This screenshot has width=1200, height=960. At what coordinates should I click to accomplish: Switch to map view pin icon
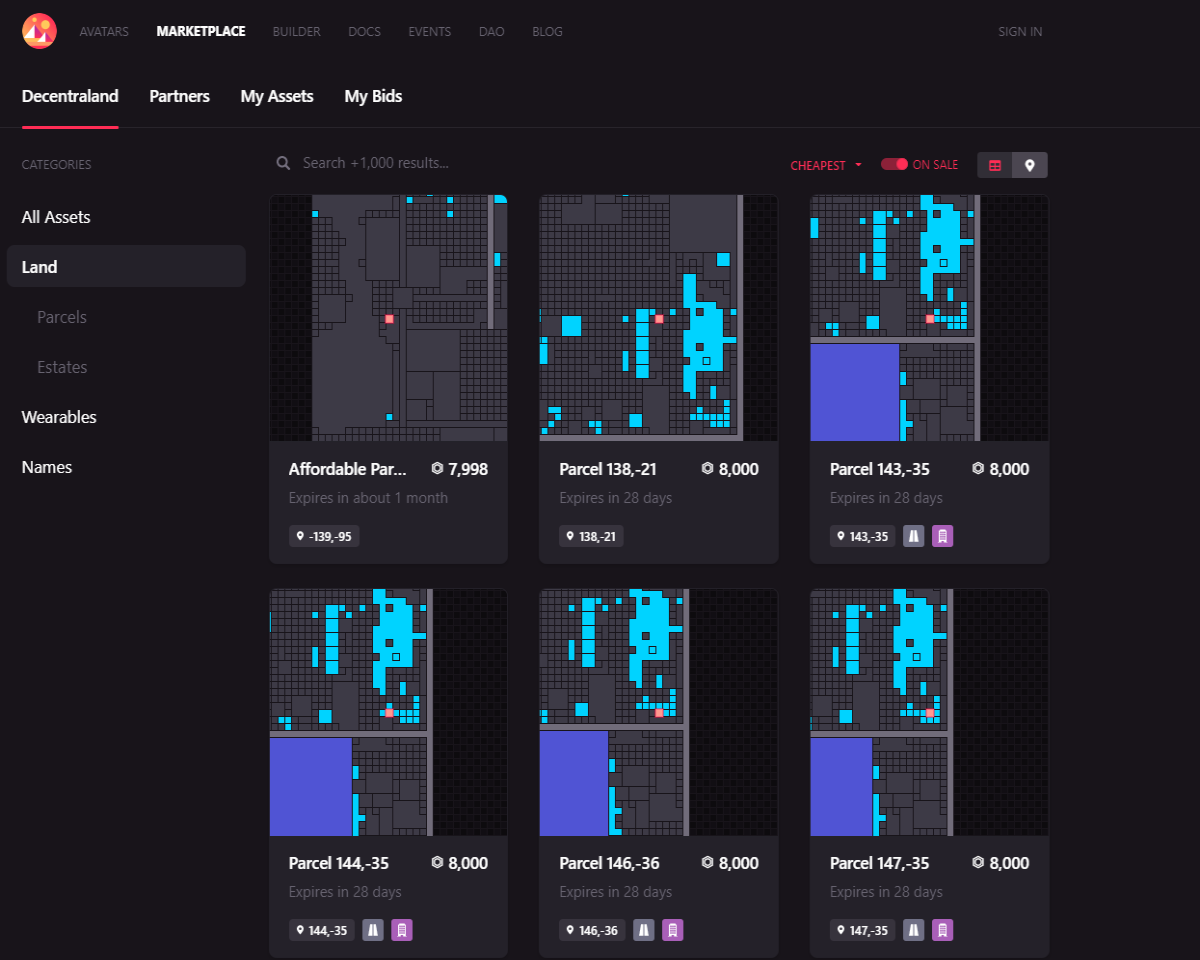pos(1030,165)
